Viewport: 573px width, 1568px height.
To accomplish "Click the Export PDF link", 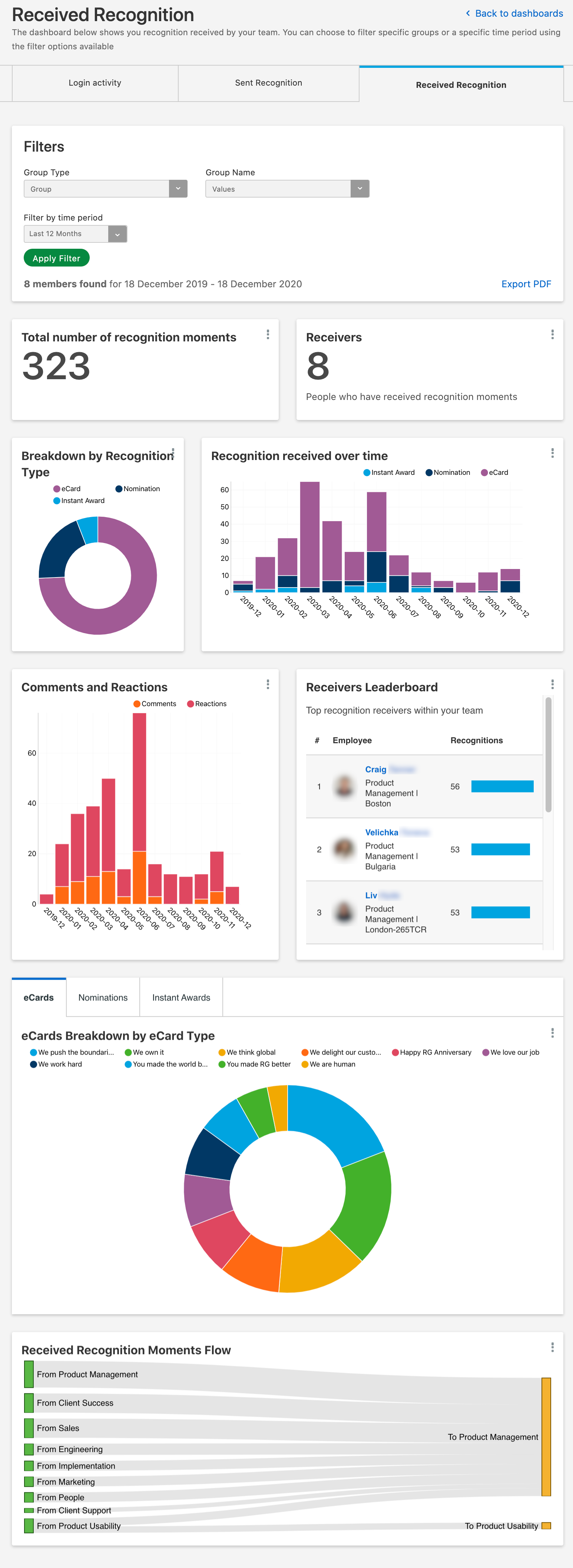I will (526, 284).
